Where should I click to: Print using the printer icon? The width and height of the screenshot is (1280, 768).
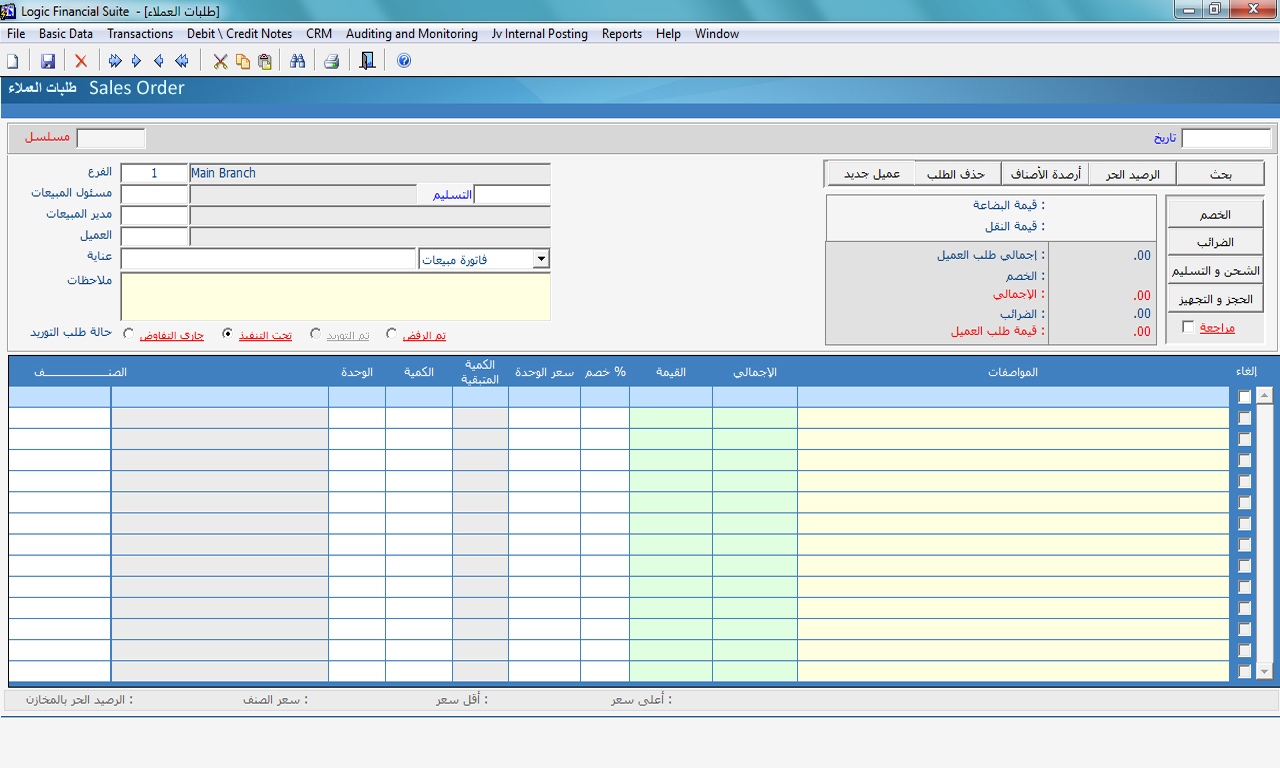332,61
